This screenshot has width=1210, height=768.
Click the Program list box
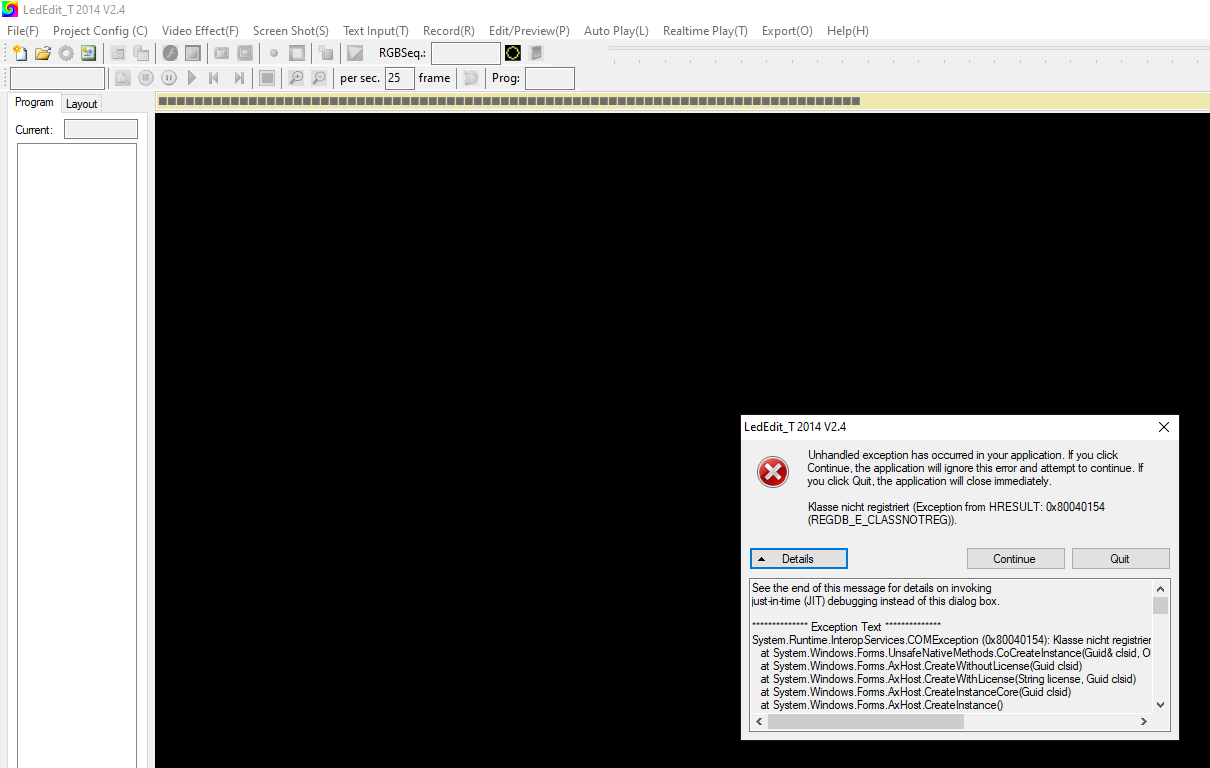tap(77, 455)
